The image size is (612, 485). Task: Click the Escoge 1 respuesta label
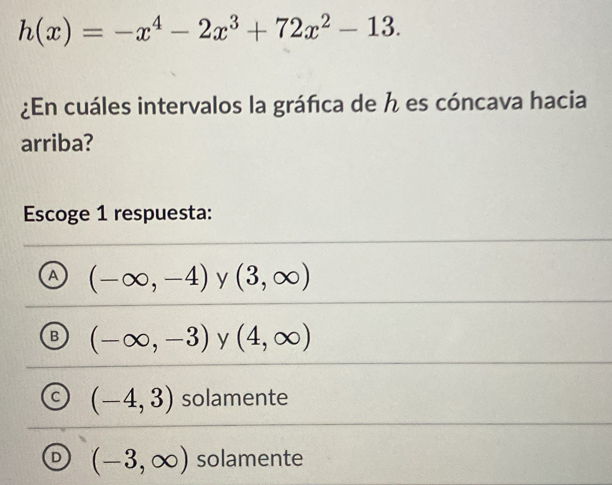pos(118,214)
